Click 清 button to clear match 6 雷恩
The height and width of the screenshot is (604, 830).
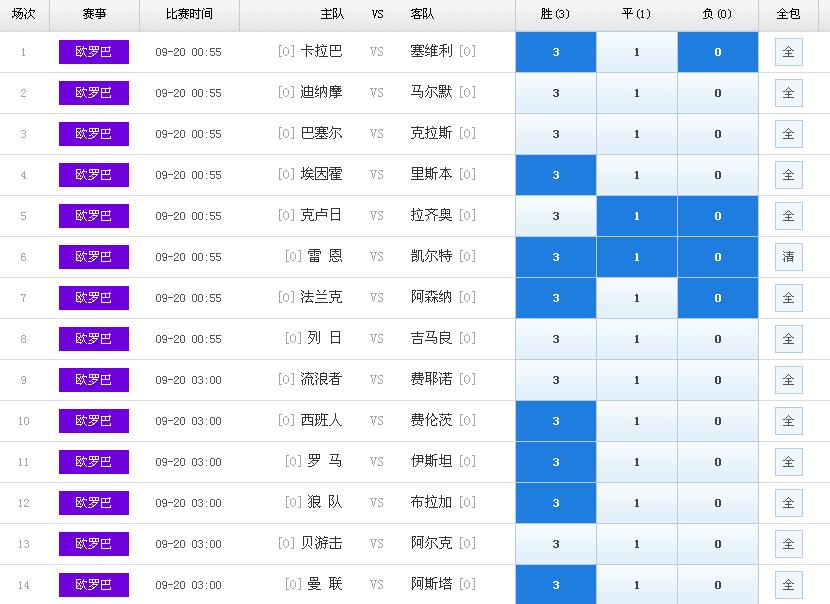(789, 257)
